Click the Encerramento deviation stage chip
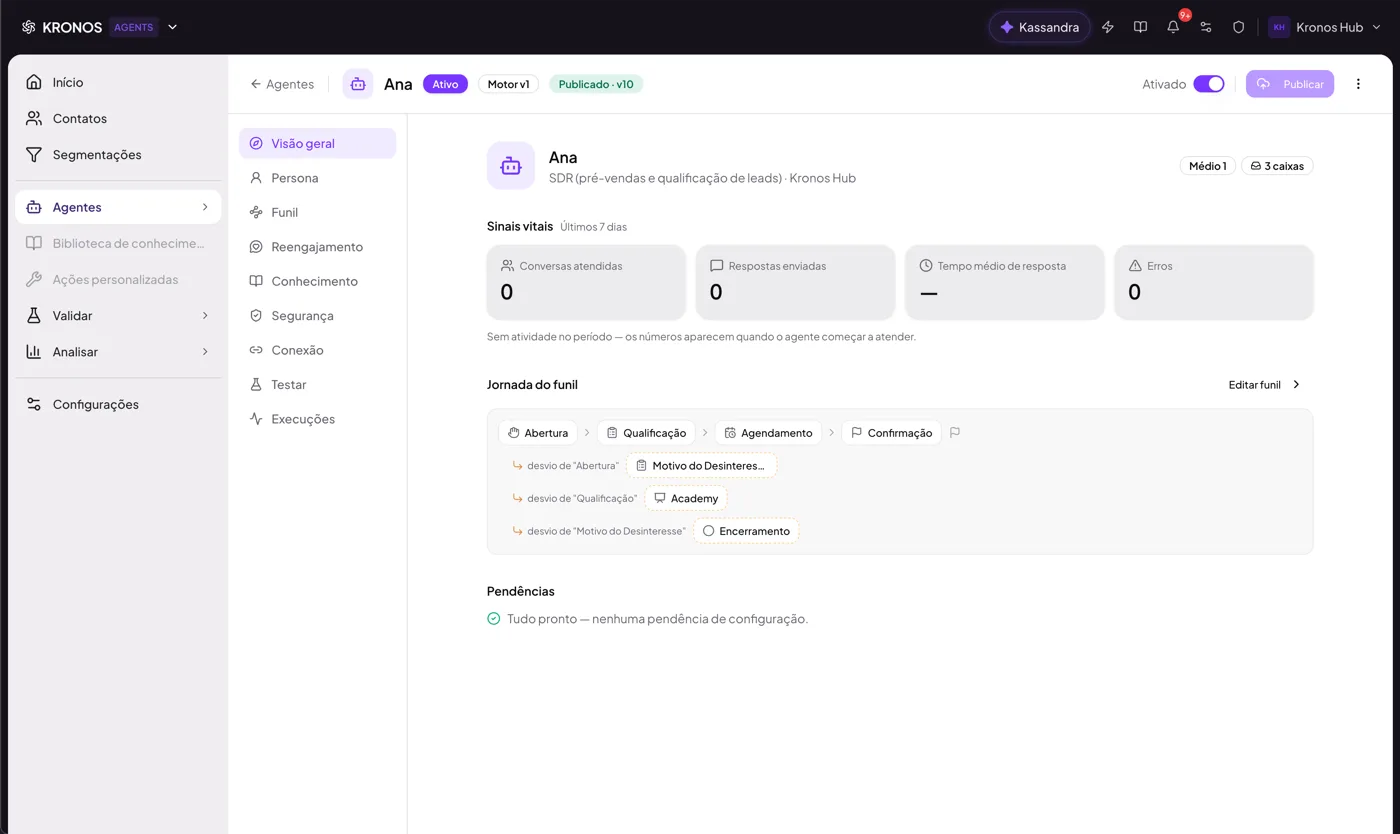1400x834 pixels. [x=746, y=531]
